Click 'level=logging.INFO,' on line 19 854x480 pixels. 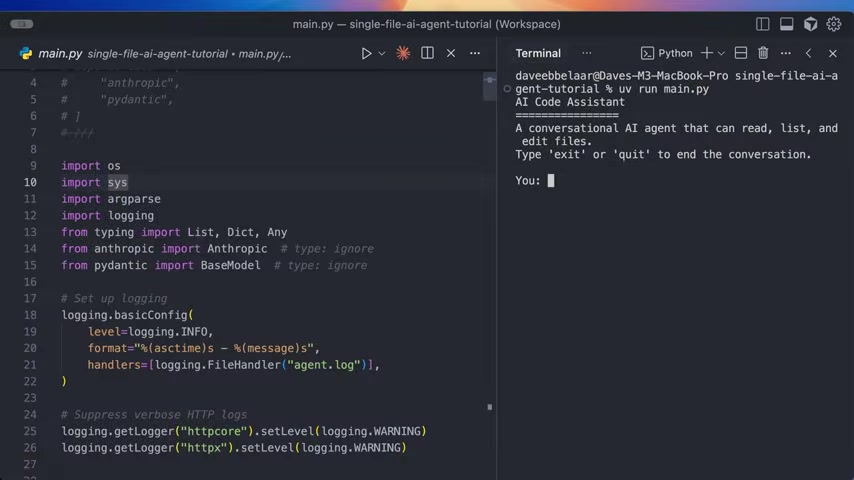[150, 332]
